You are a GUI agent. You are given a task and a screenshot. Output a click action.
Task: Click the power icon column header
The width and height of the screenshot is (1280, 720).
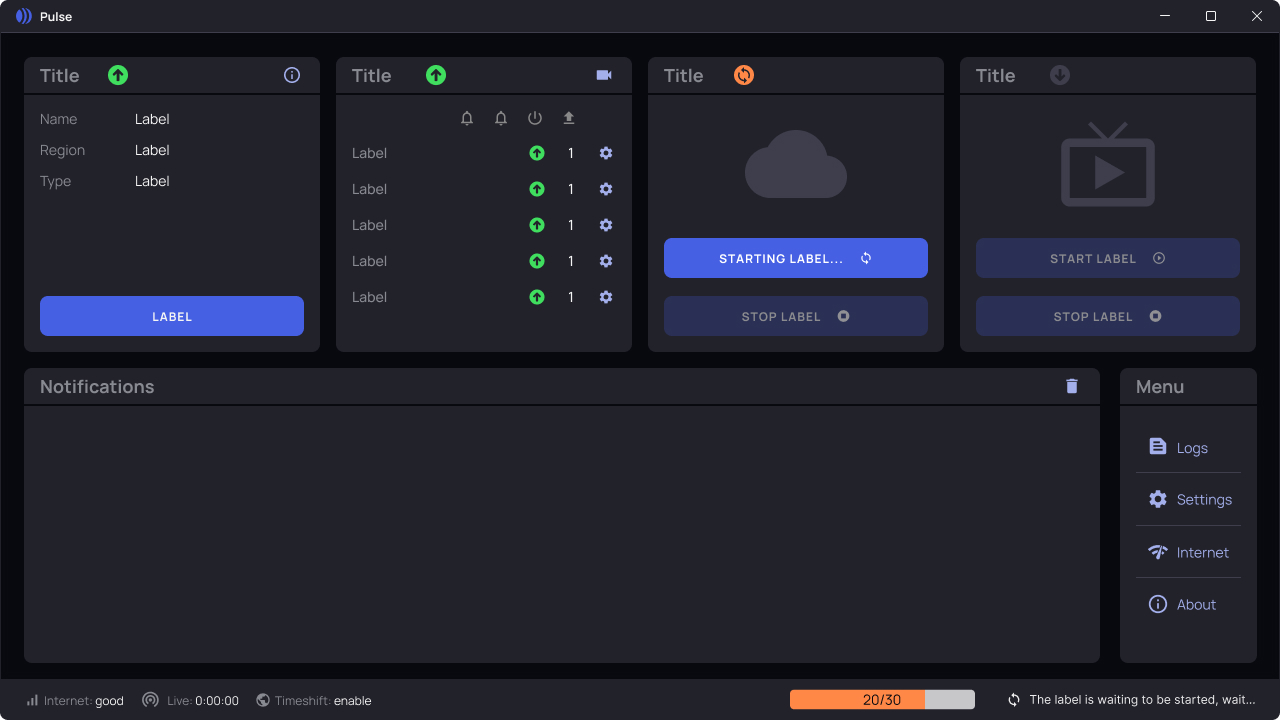point(535,118)
